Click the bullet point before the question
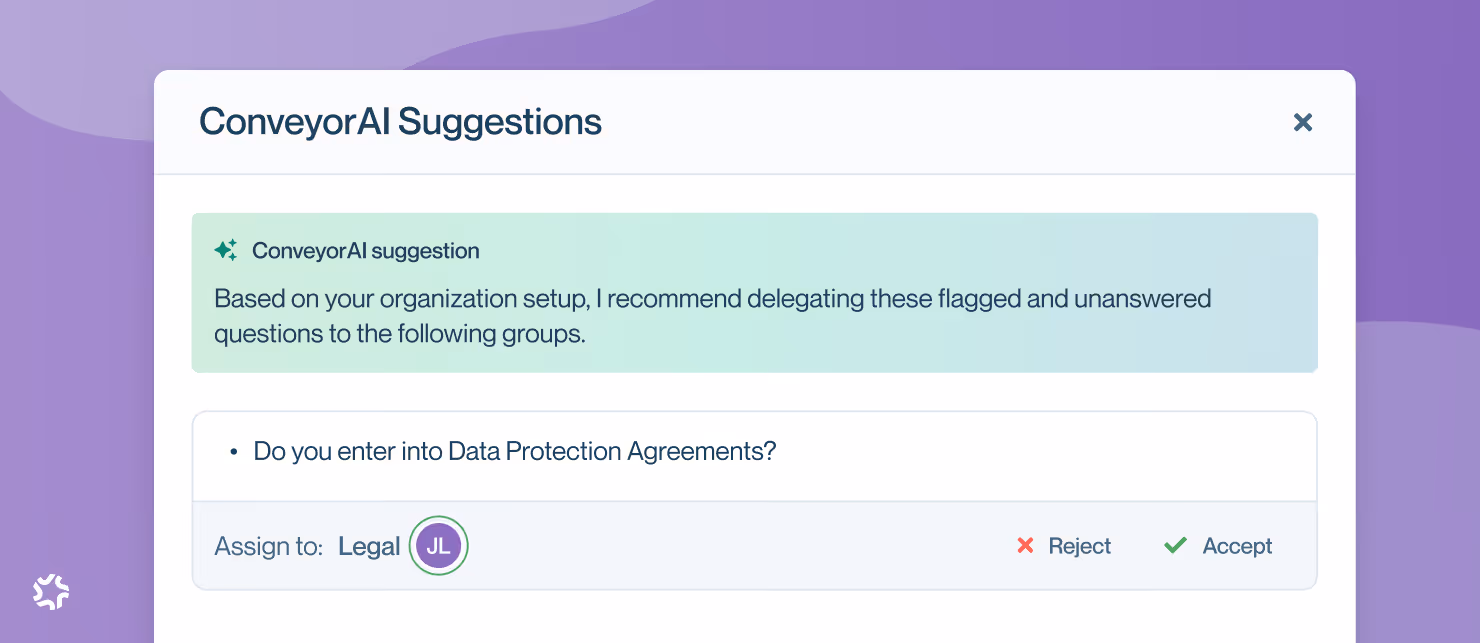This screenshot has height=643, width=1480. 233,453
